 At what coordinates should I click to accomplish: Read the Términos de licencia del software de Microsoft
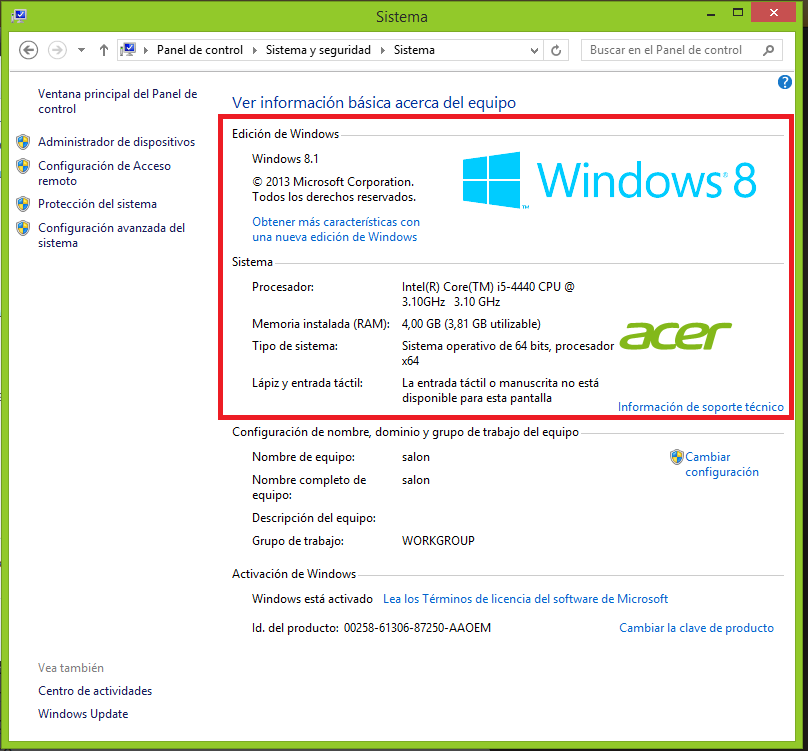tap(525, 599)
